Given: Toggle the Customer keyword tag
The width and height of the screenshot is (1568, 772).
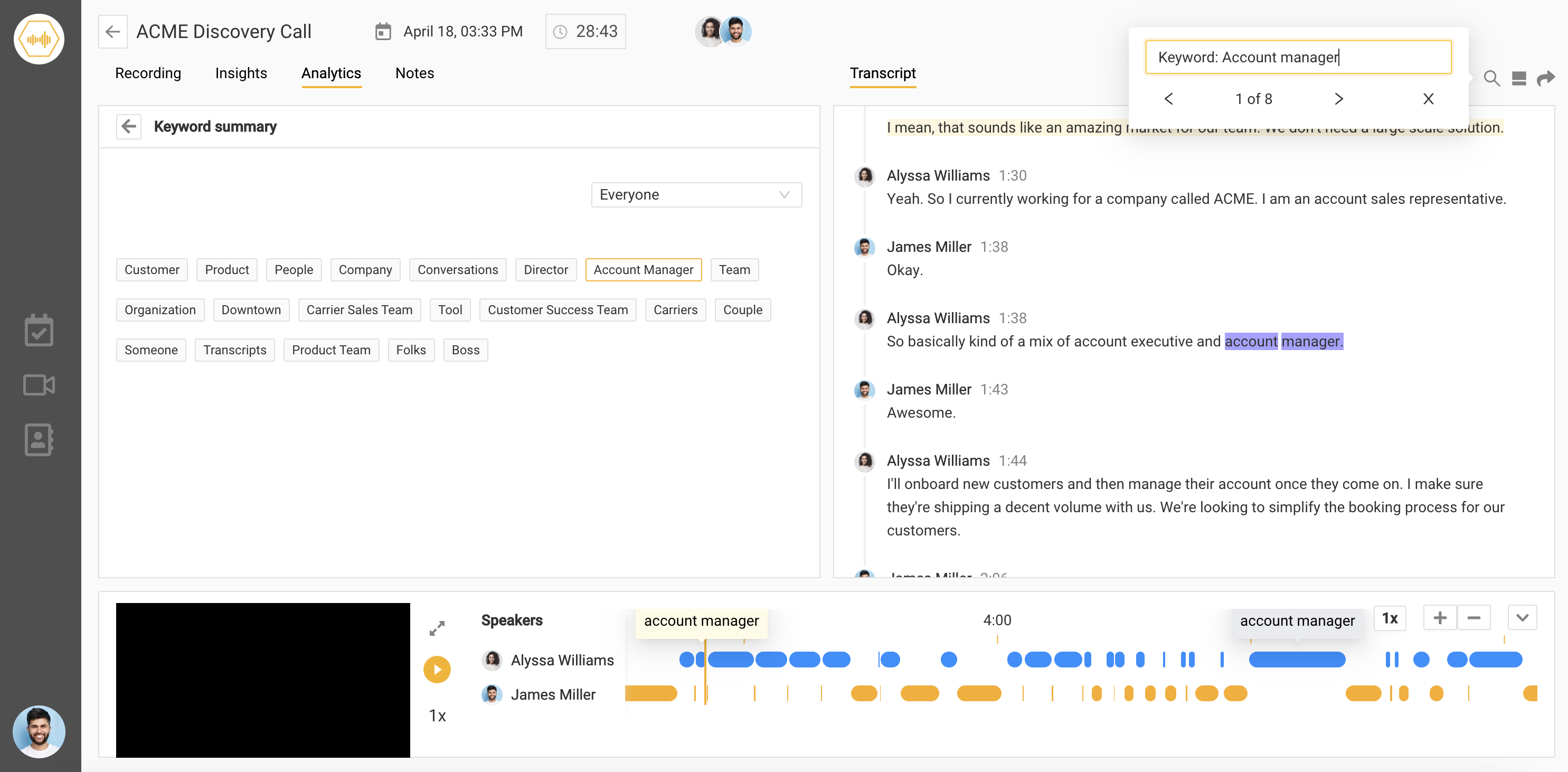Looking at the screenshot, I should (x=152, y=270).
